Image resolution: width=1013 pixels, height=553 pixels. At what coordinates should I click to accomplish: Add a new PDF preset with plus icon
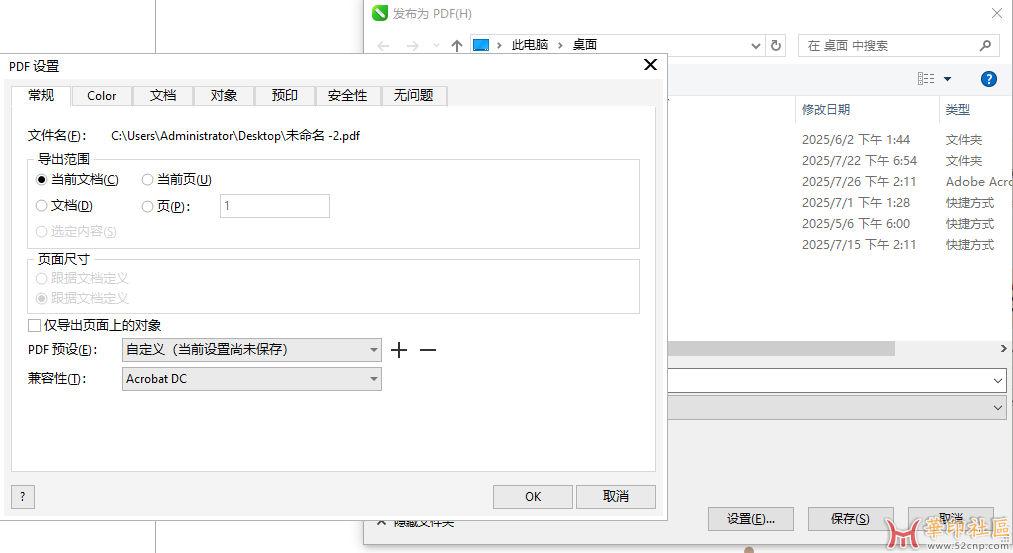coord(399,350)
